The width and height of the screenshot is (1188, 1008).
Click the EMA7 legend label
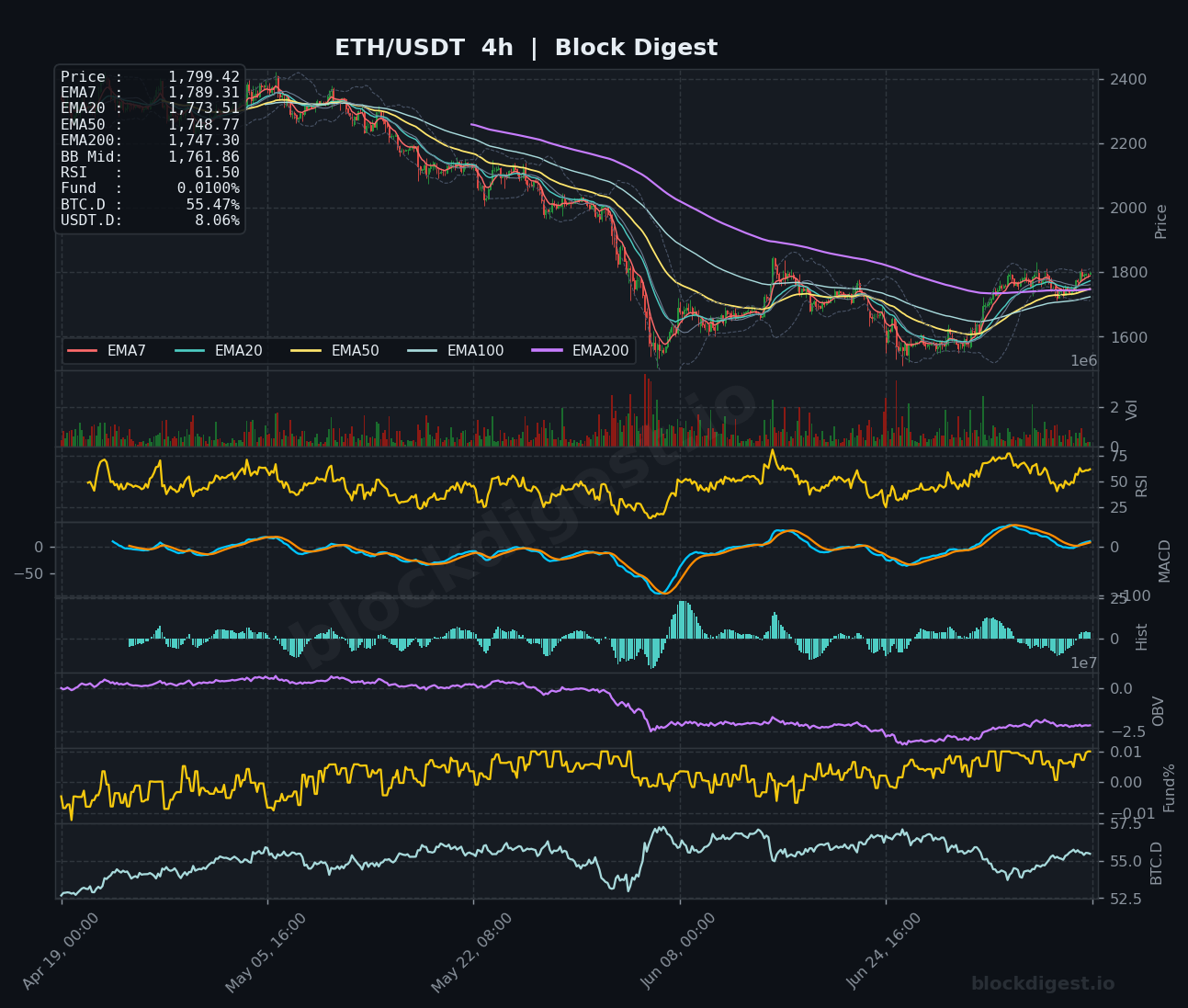point(127,351)
